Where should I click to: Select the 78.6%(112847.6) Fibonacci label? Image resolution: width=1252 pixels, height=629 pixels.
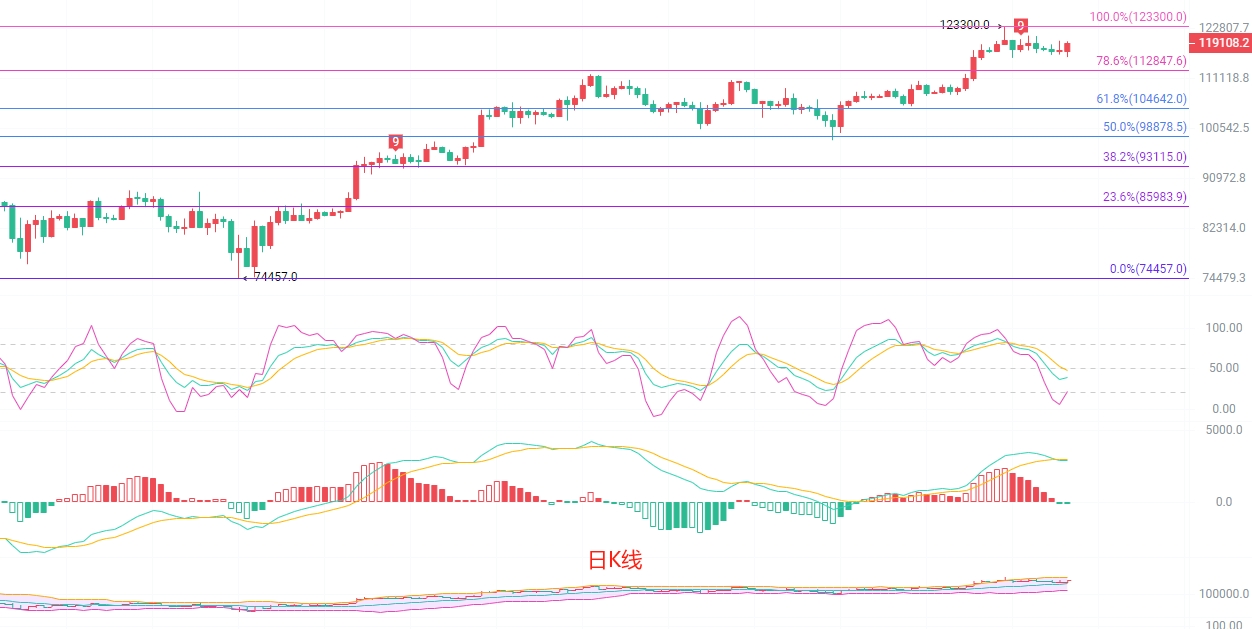pyautogui.click(x=1141, y=61)
